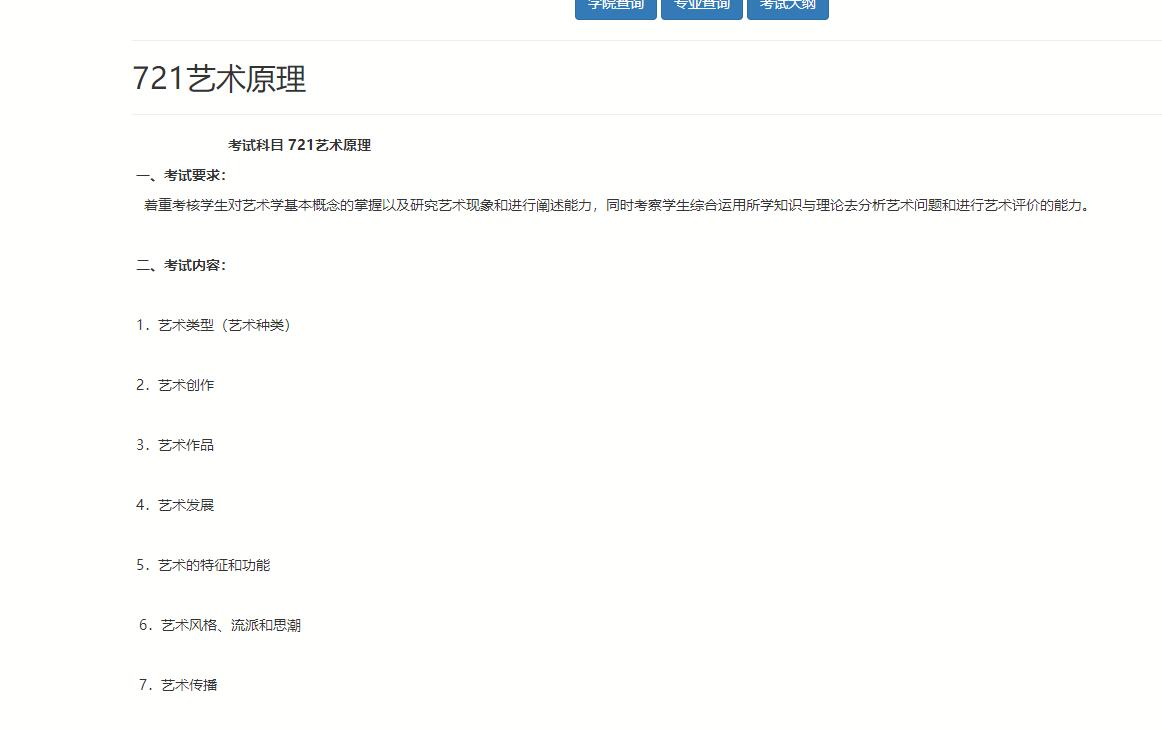Viewport: 1162px width, 730px height.
Task: Select the 考试大纲 button
Action: pos(787,6)
